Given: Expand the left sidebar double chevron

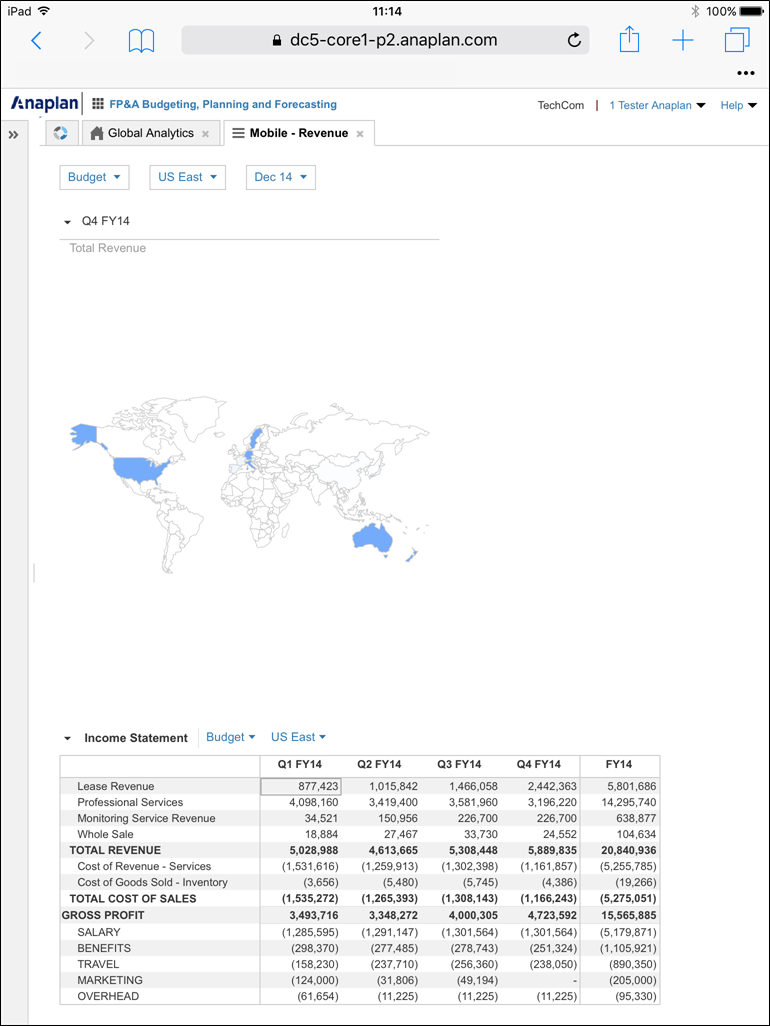Looking at the screenshot, I should [14, 134].
